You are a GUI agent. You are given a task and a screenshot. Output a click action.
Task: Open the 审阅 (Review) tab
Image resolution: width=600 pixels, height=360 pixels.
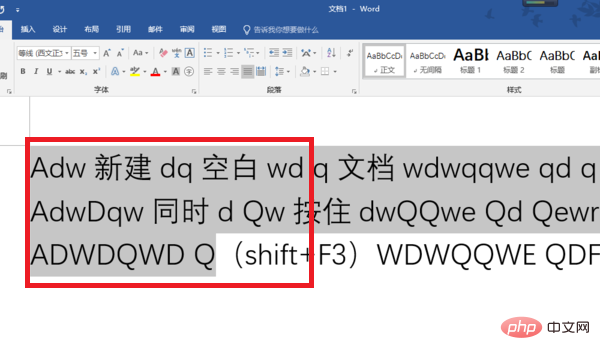click(187, 29)
